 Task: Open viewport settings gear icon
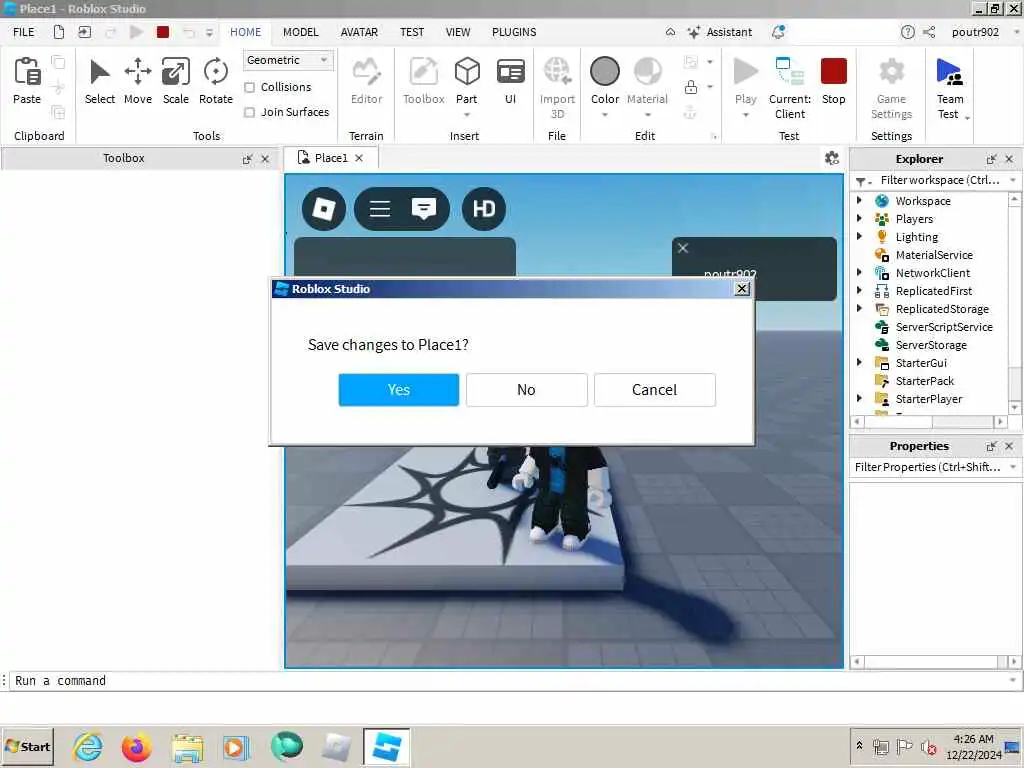click(x=831, y=158)
